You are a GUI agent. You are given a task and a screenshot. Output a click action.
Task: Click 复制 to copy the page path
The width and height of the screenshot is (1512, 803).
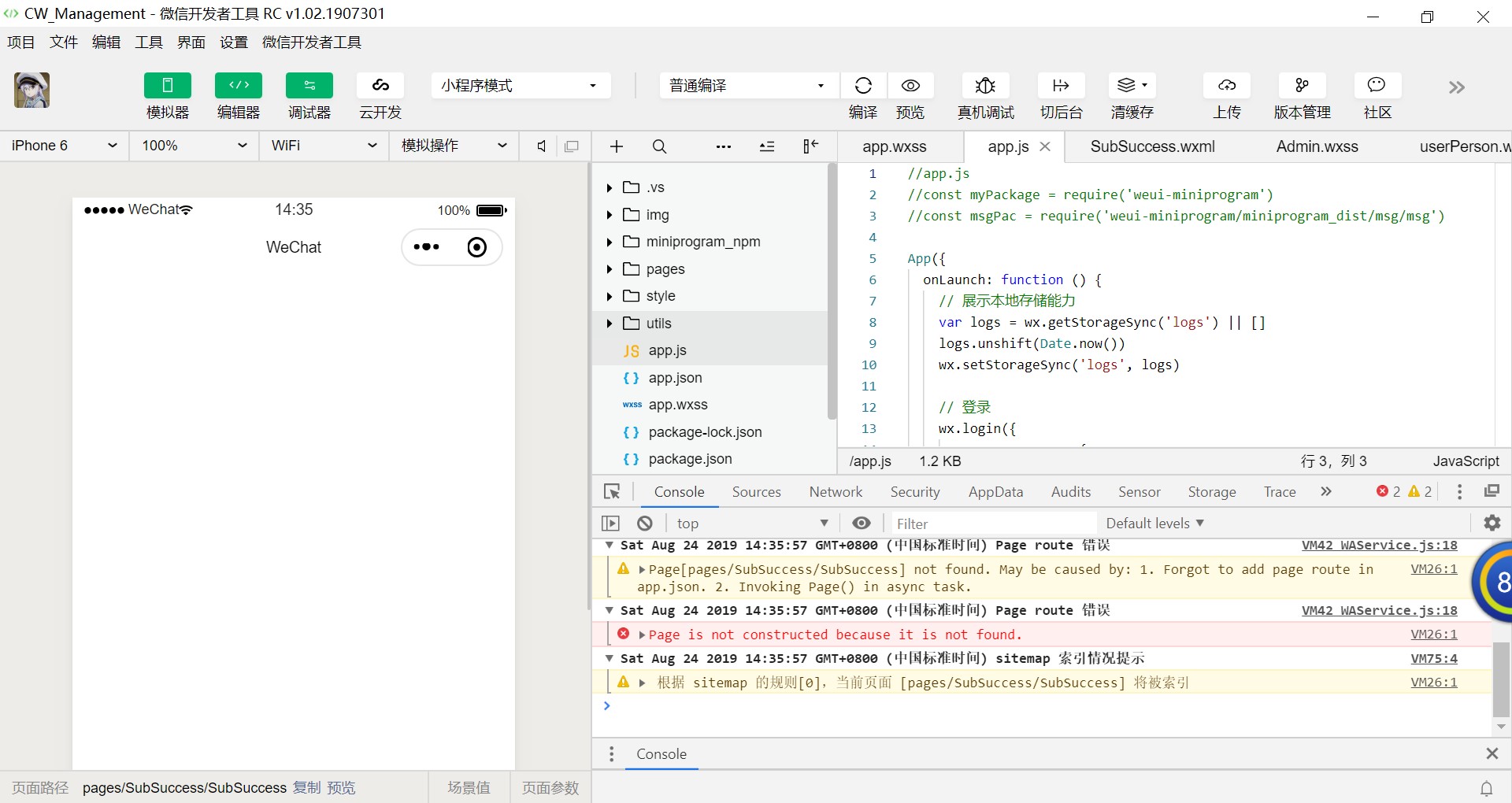tap(307, 787)
